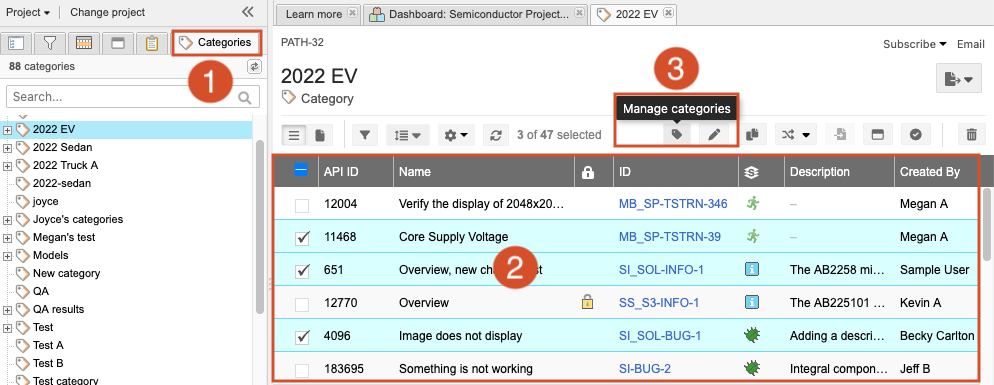Viewport: 994px width, 385px height.
Task: Click lock icon on Overview row 12770
Action: pyautogui.click(x=587, y=303)
